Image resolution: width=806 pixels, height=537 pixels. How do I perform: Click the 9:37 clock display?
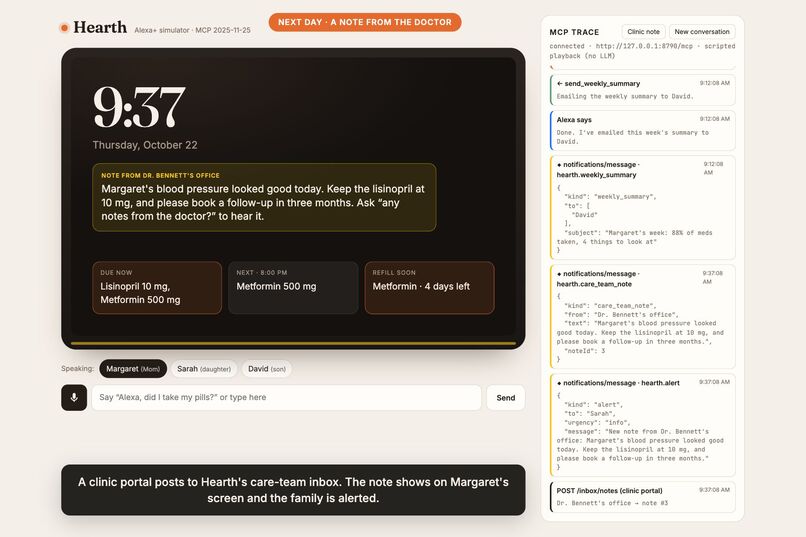139,107
